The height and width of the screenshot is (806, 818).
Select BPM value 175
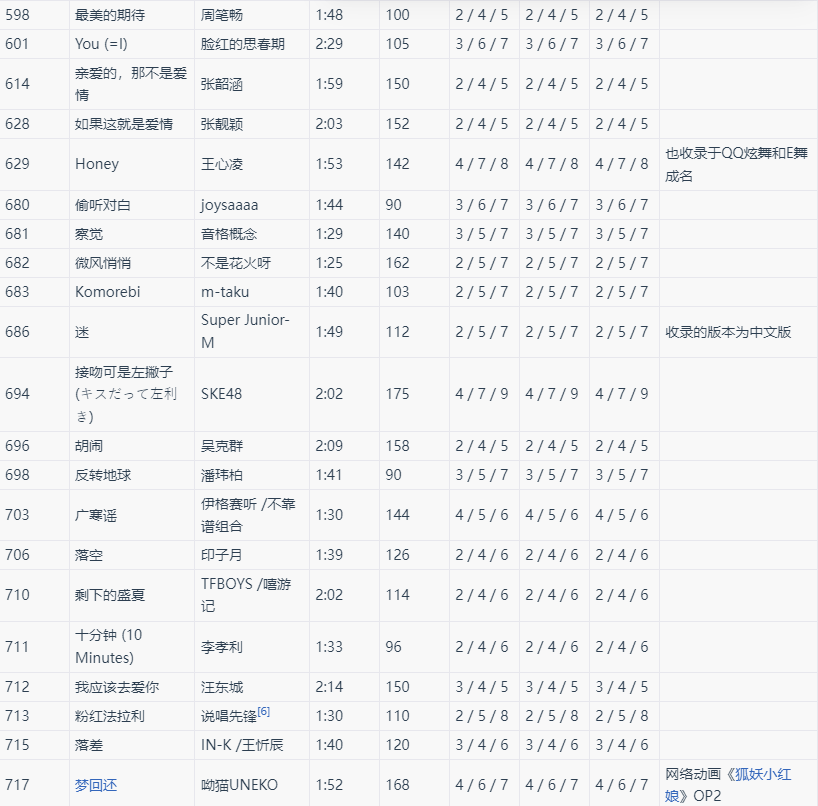click(398, 394)
